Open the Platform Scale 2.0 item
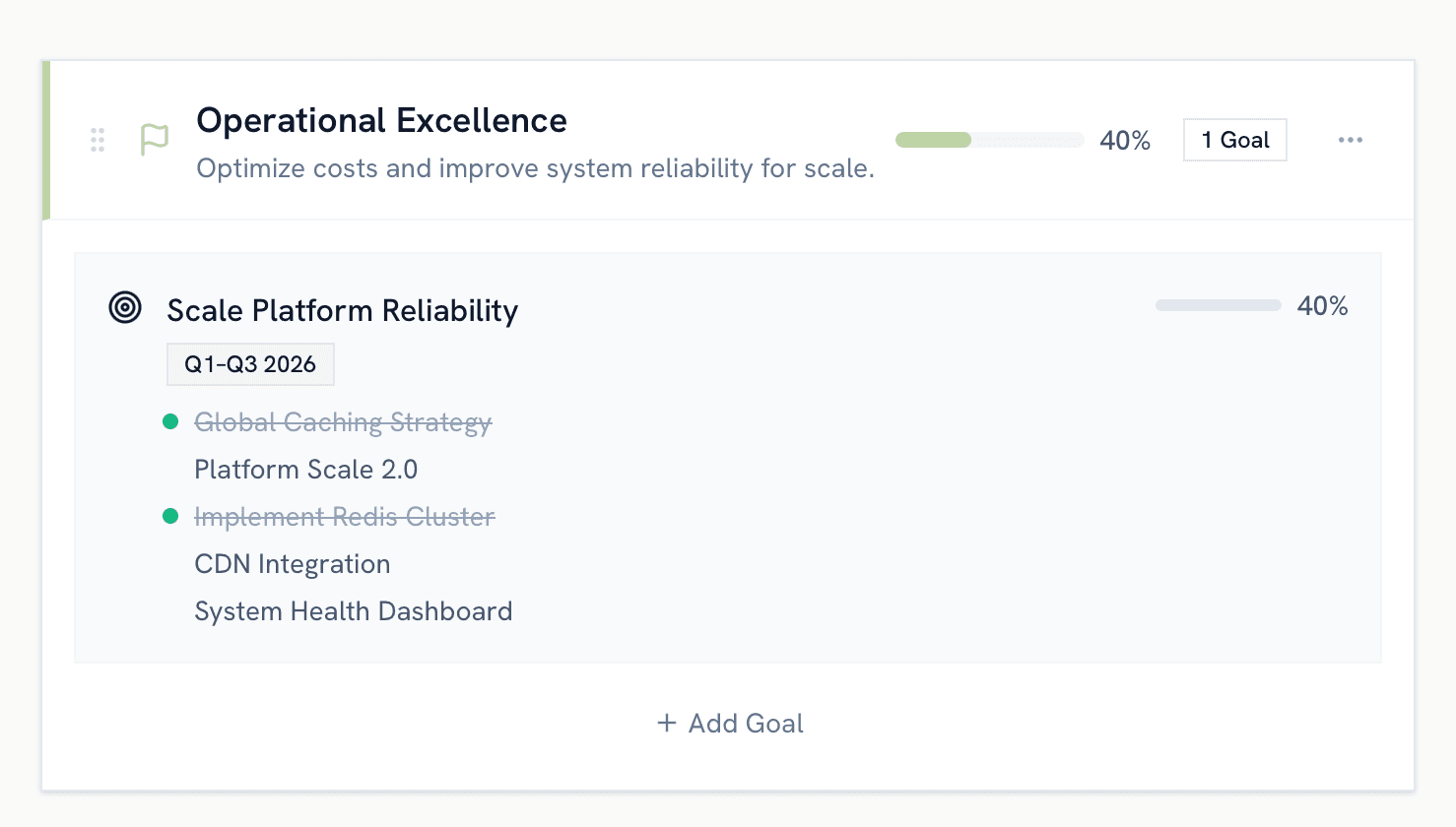Viewport: 1456px width, 827px height. (306, 470)
